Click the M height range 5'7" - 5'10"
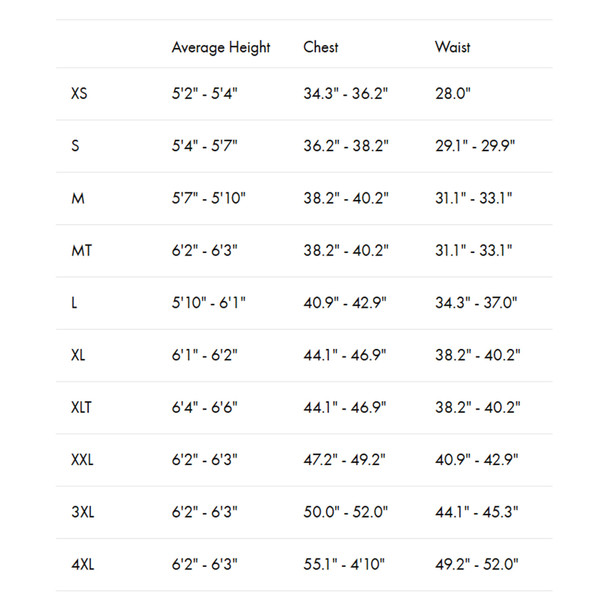Image resolution: width=608 pixels, height=608 pixels. tap(209, 198)
